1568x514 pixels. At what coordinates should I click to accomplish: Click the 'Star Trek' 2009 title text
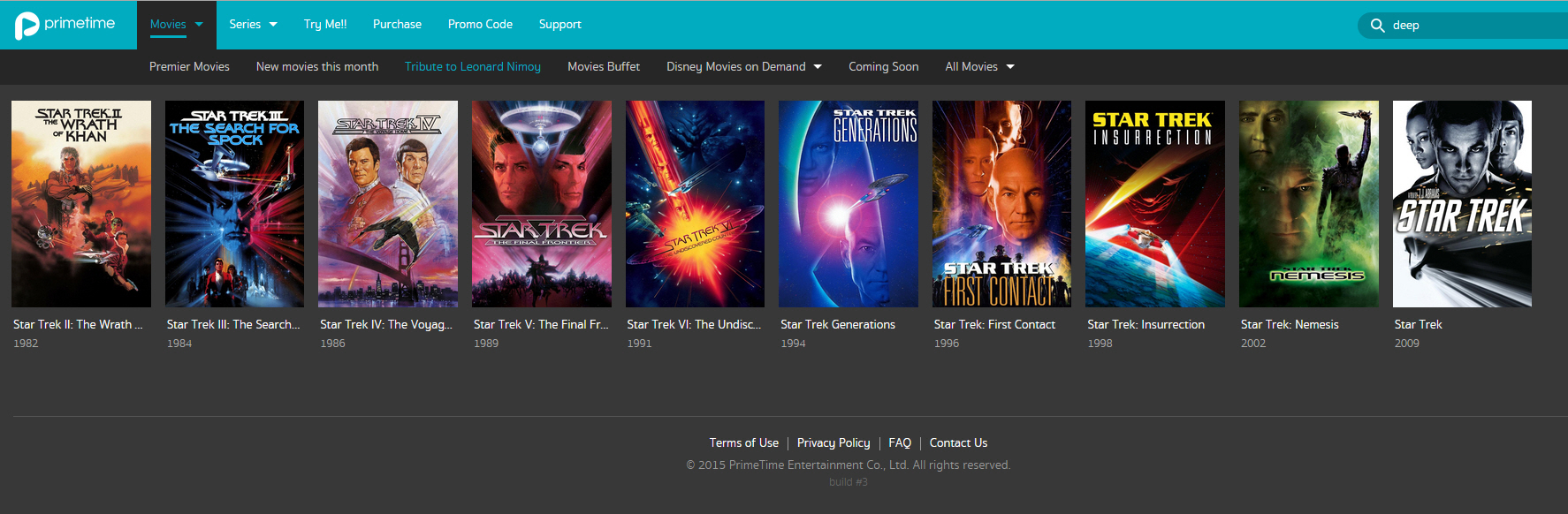pos(1418,325)
